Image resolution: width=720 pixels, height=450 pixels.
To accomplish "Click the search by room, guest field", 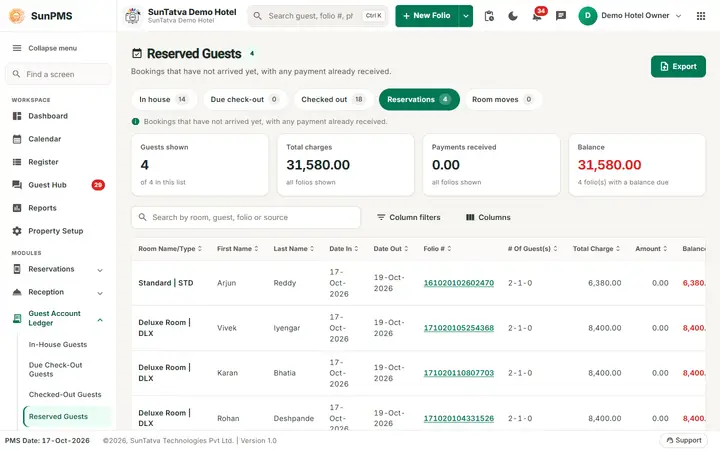I will [x=246, y=218].
